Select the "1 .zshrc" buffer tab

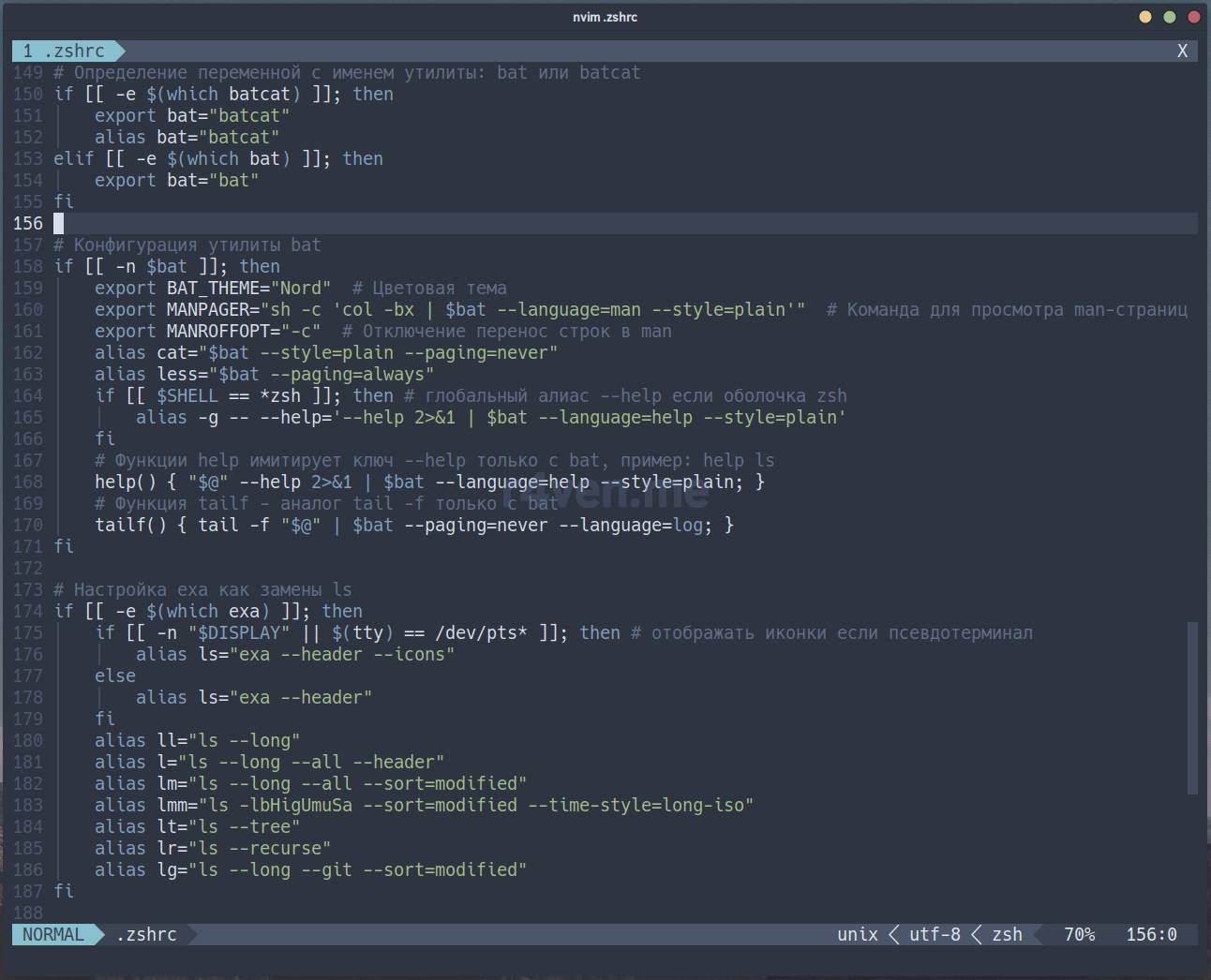pyautogui.click(x=64, y=51)
